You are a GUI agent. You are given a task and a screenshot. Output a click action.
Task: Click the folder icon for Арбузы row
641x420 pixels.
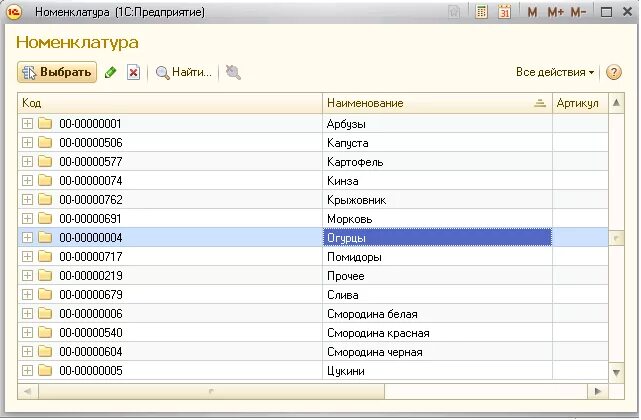click(x=45, y=123)
